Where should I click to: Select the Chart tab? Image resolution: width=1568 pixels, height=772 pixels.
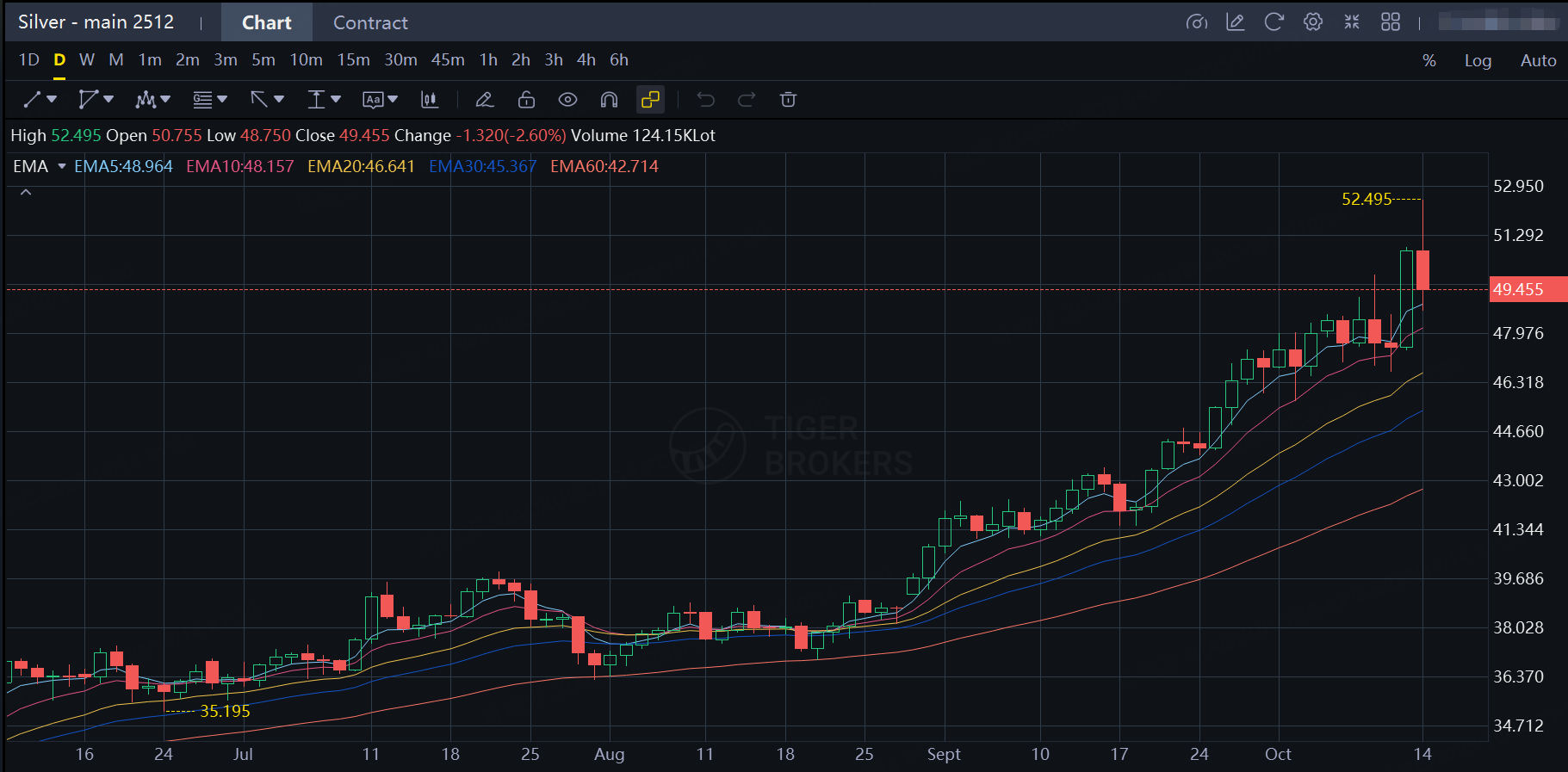pyautogui.click(x=266, y=22)
